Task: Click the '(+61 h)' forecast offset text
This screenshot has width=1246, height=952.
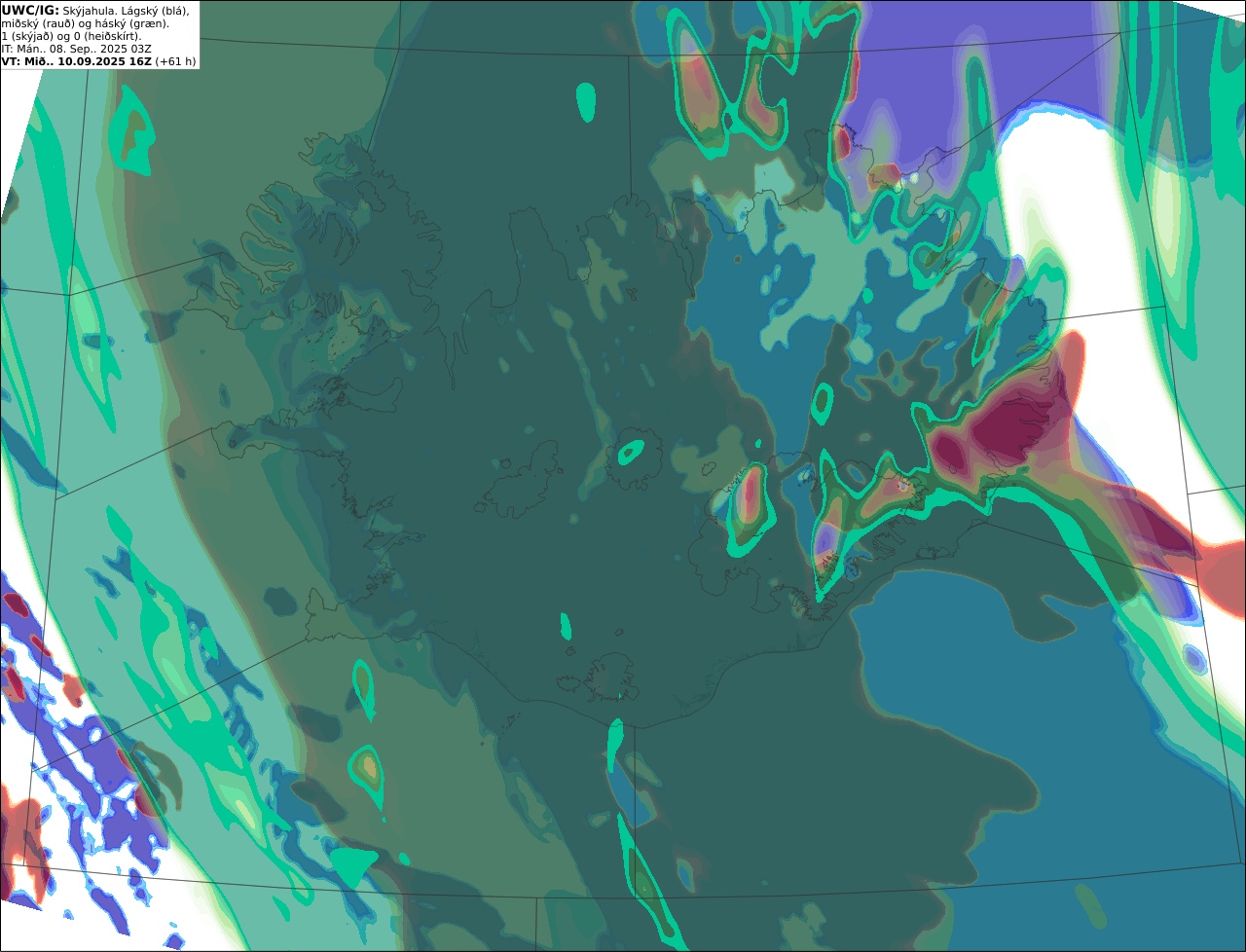Action: (175, 61)
